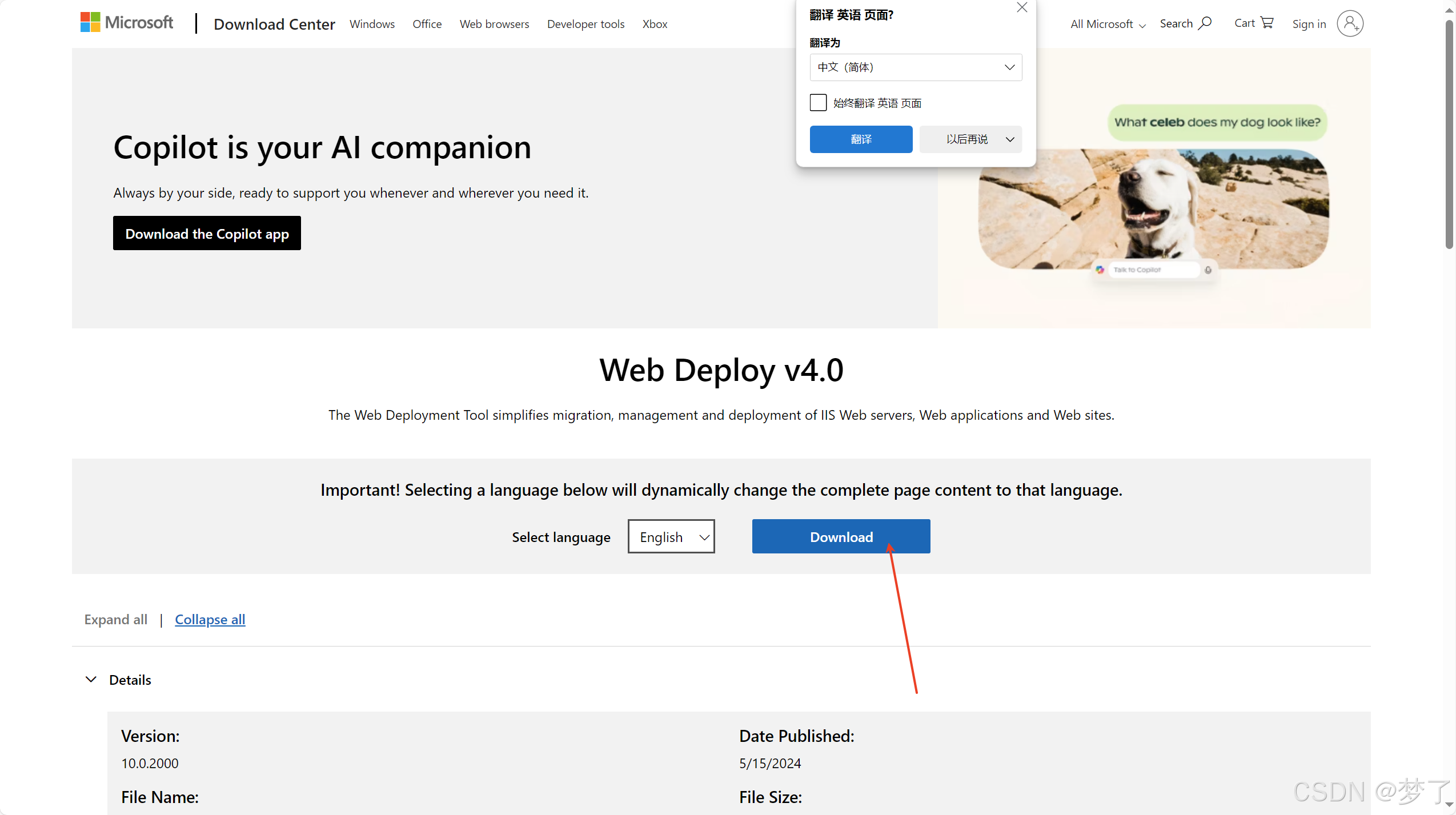Enable always translate English pages checkbox
Screen dimensions: 1456x815
click(818, 103)
